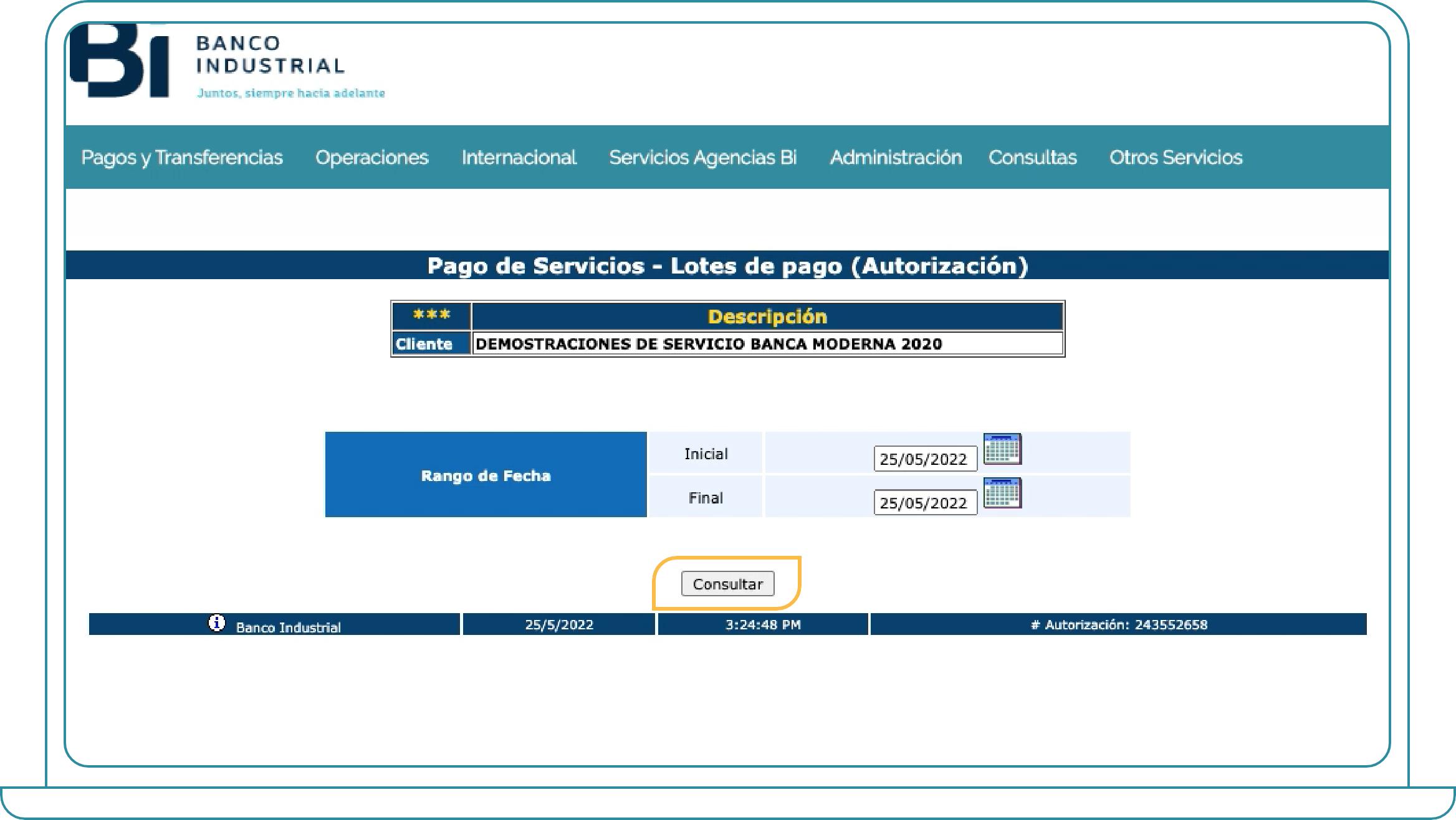The height and width of the screenshot is (820, 1456).
Task: Open the Otros Servicios menu
Action: point(1176,158)
